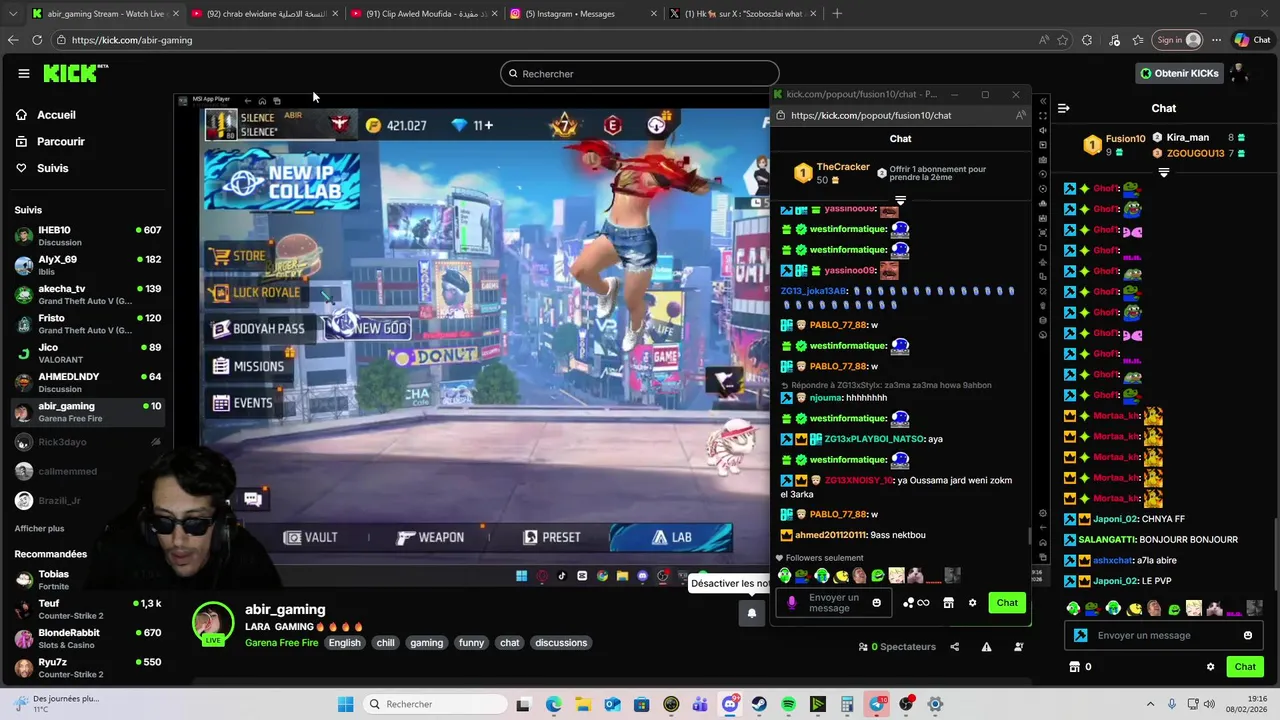
Task: Toggle notifications bell for abir_gaming
Action: tap(752, 613)
